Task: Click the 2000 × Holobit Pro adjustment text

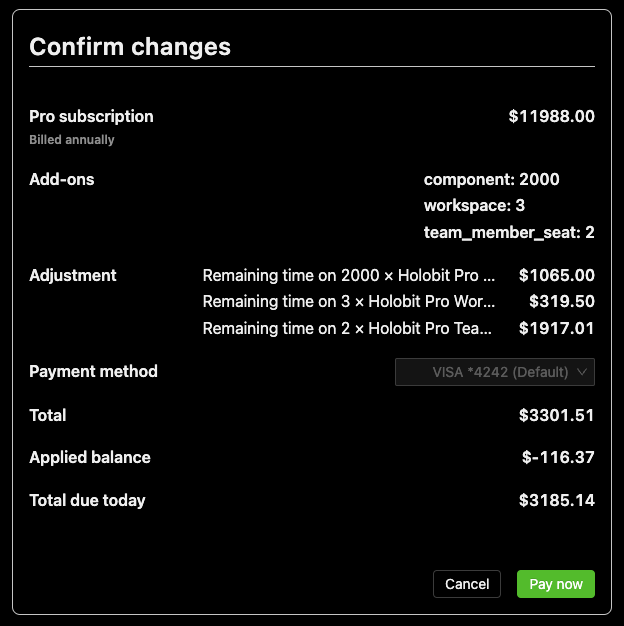Action: [349, 275]
